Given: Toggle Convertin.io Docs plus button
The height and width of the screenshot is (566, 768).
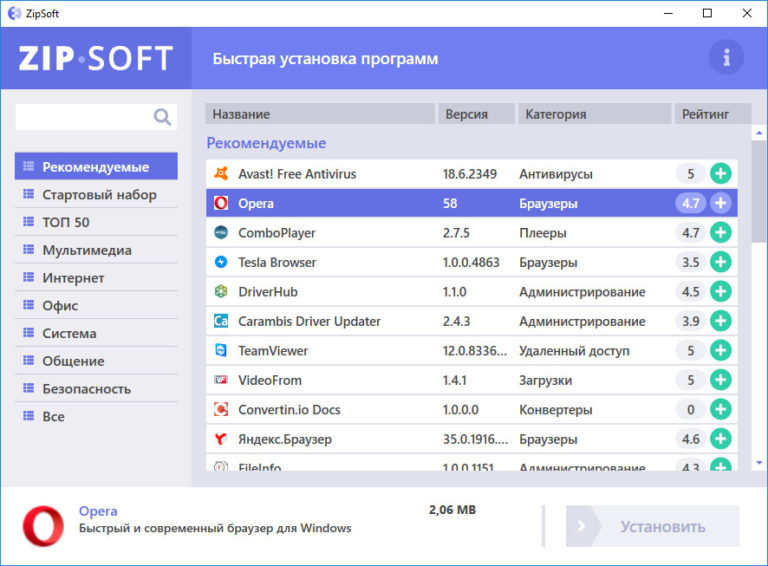Looking at the screenshot, I should pyautogui.click(x=720, y=410).
